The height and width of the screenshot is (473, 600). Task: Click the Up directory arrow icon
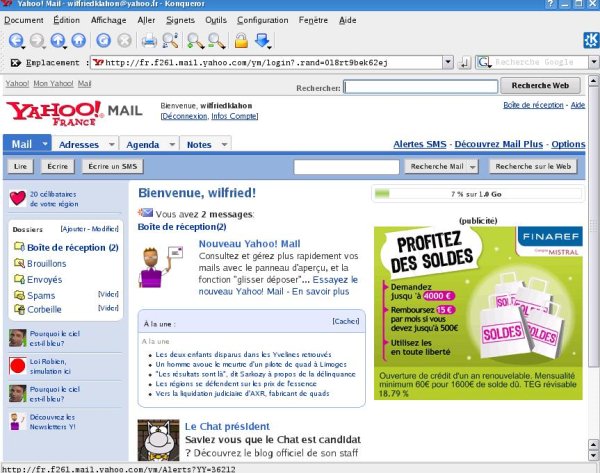[57, 40]
